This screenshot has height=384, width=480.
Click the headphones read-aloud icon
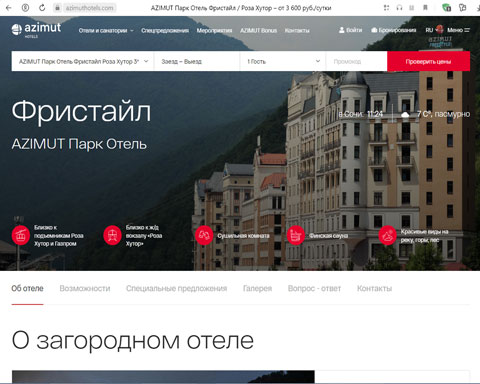399,8
